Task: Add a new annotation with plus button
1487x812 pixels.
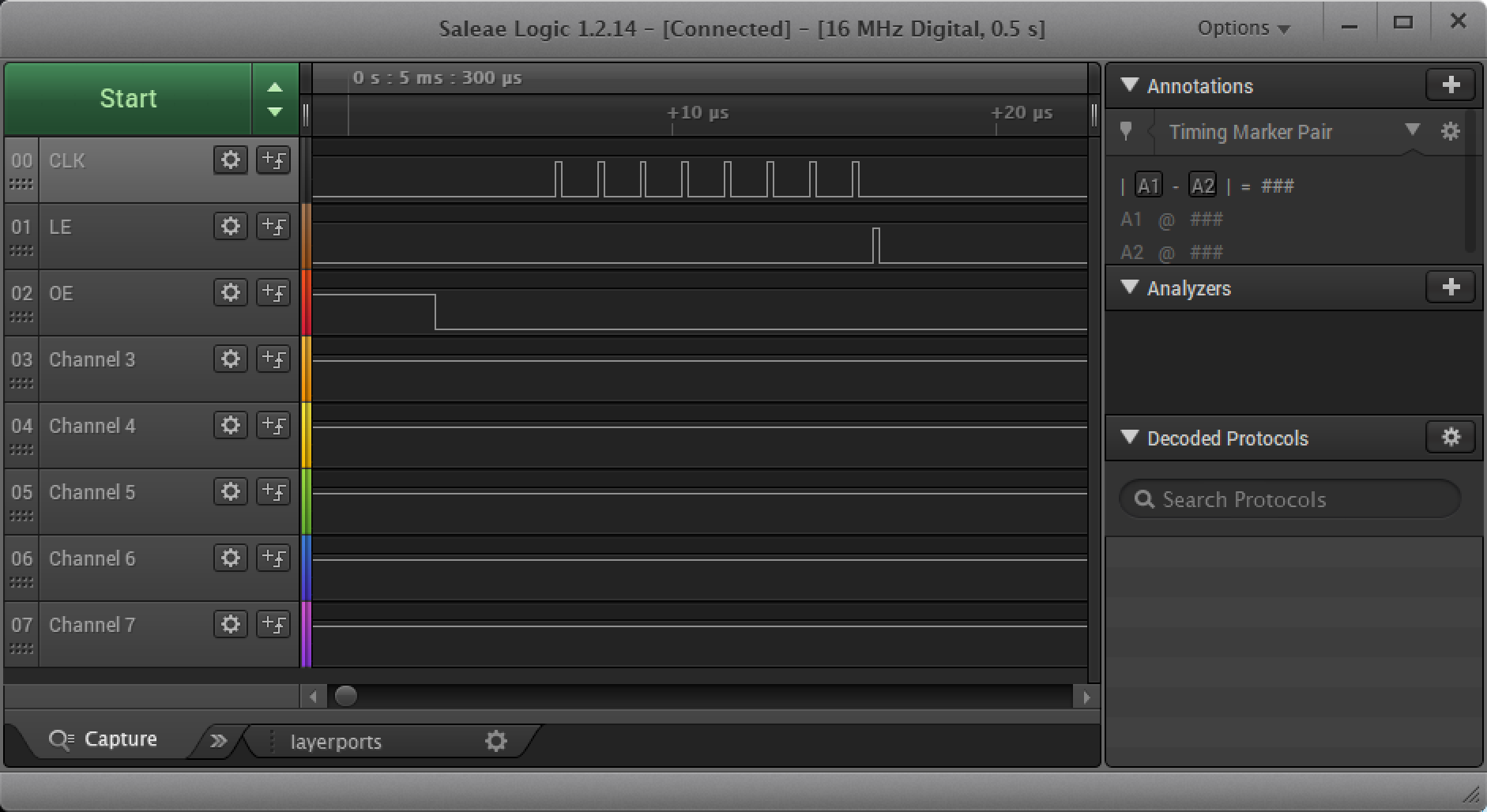Action: (x=1451, y=85)
